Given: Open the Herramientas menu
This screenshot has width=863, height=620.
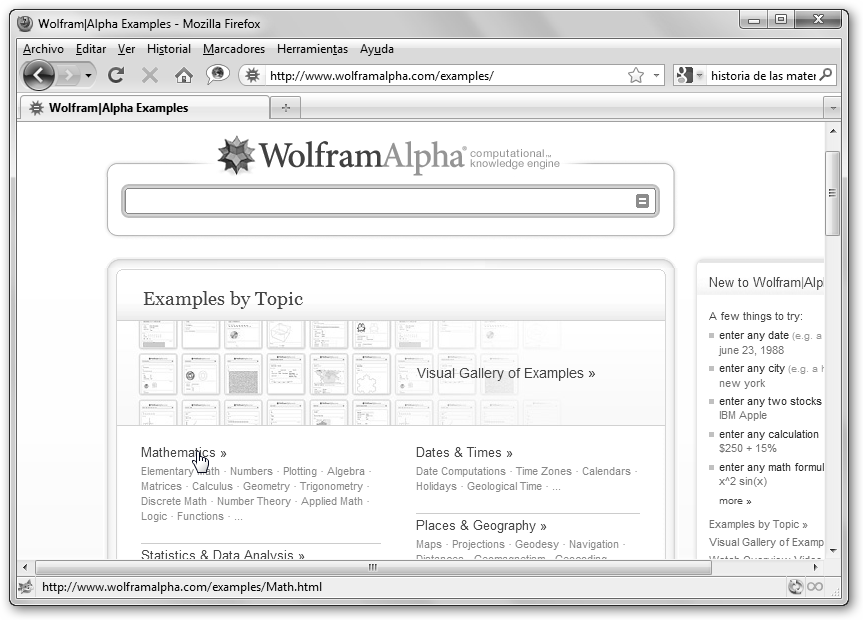Looking at the screenshot, I should tap(312, 49).
